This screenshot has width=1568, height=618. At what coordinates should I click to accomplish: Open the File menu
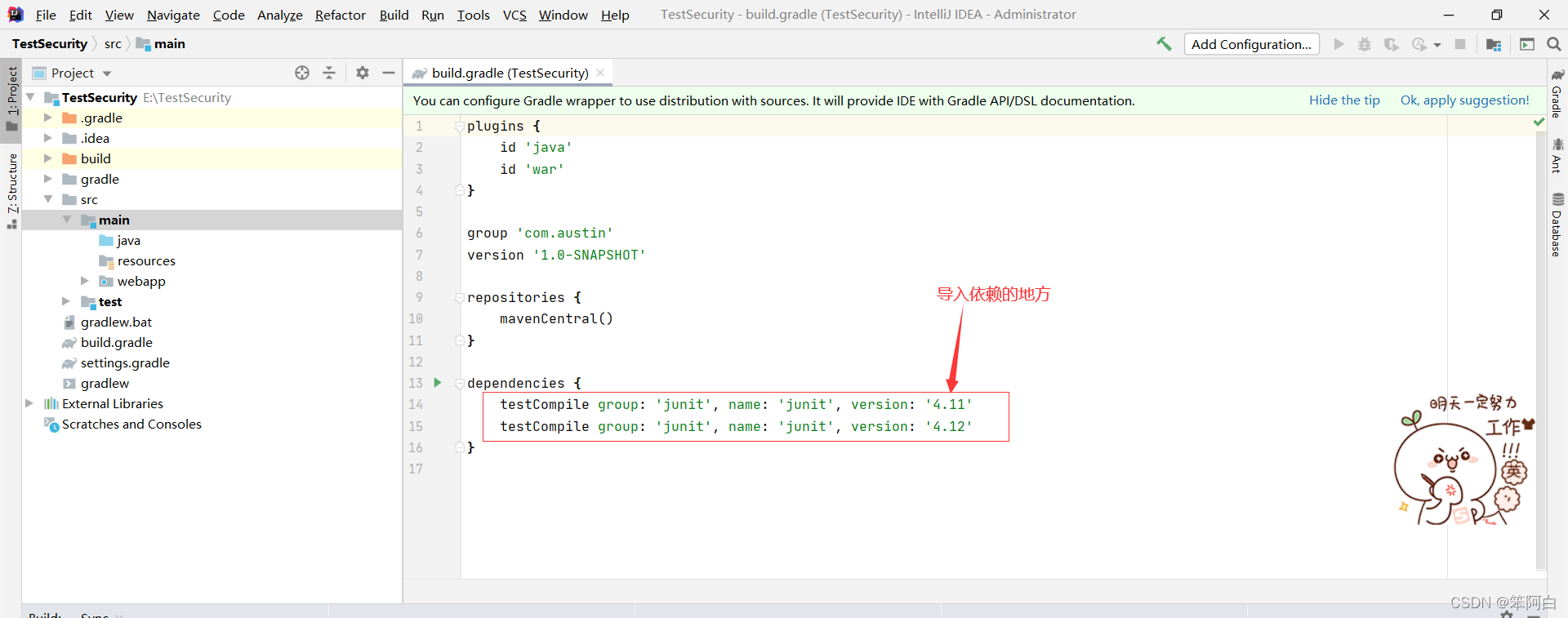[x=46, y=15]
